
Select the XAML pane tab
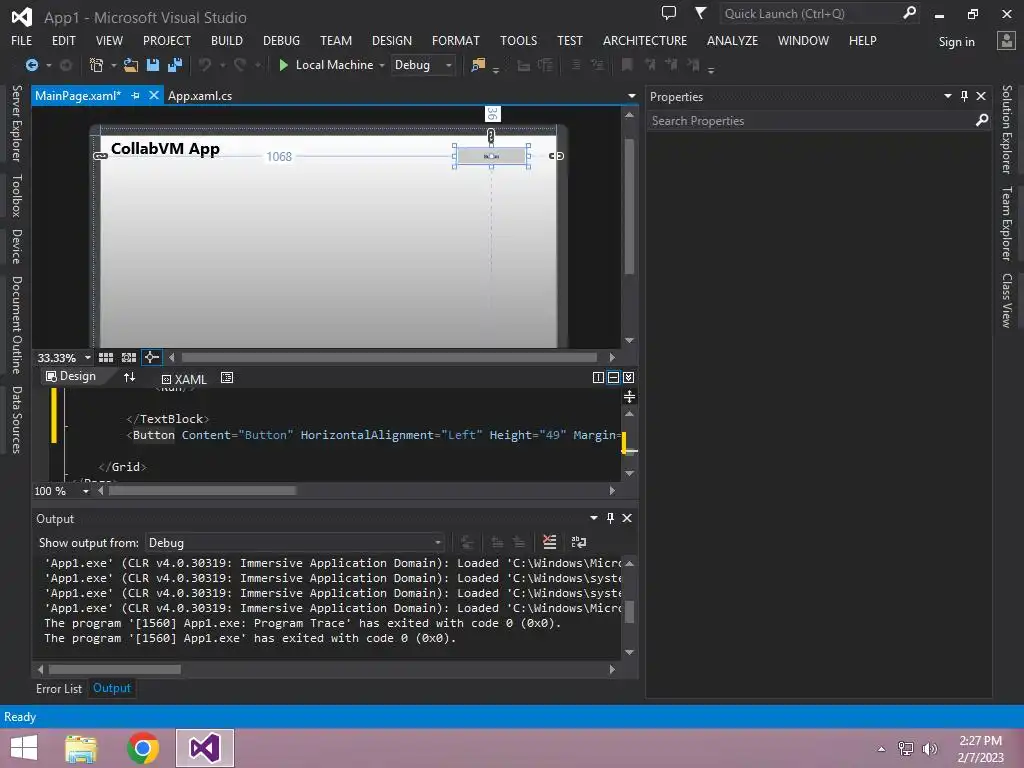point(184,379)
